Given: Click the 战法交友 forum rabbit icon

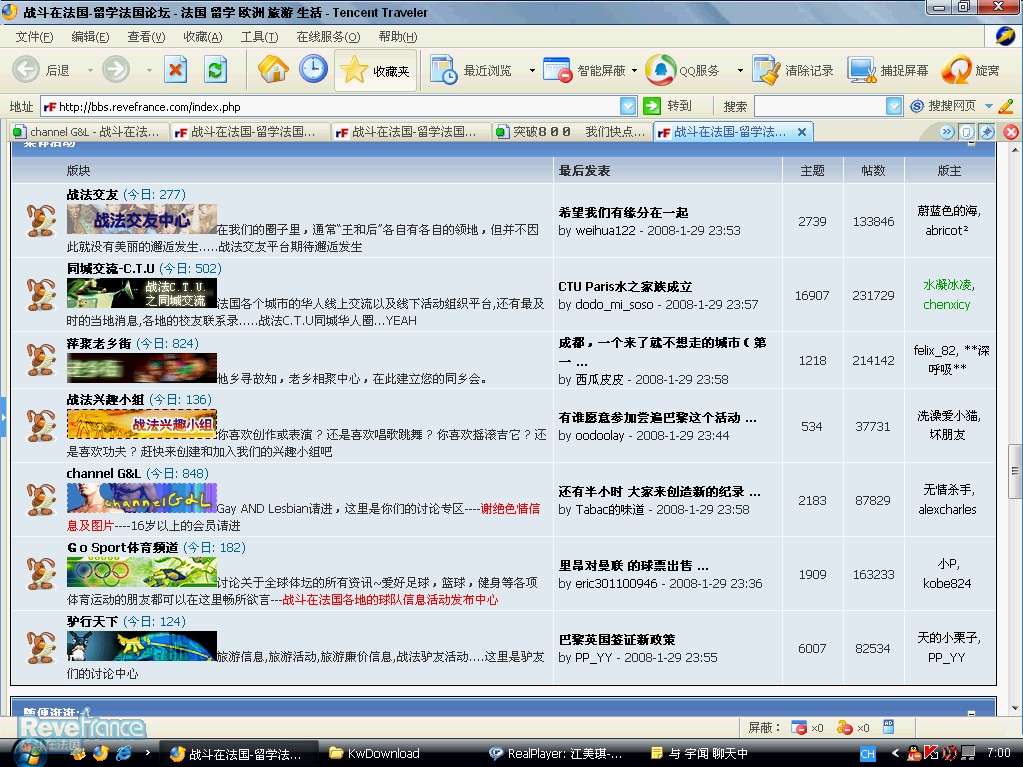Looking at the screenshot, I should [x=40, y=220].
